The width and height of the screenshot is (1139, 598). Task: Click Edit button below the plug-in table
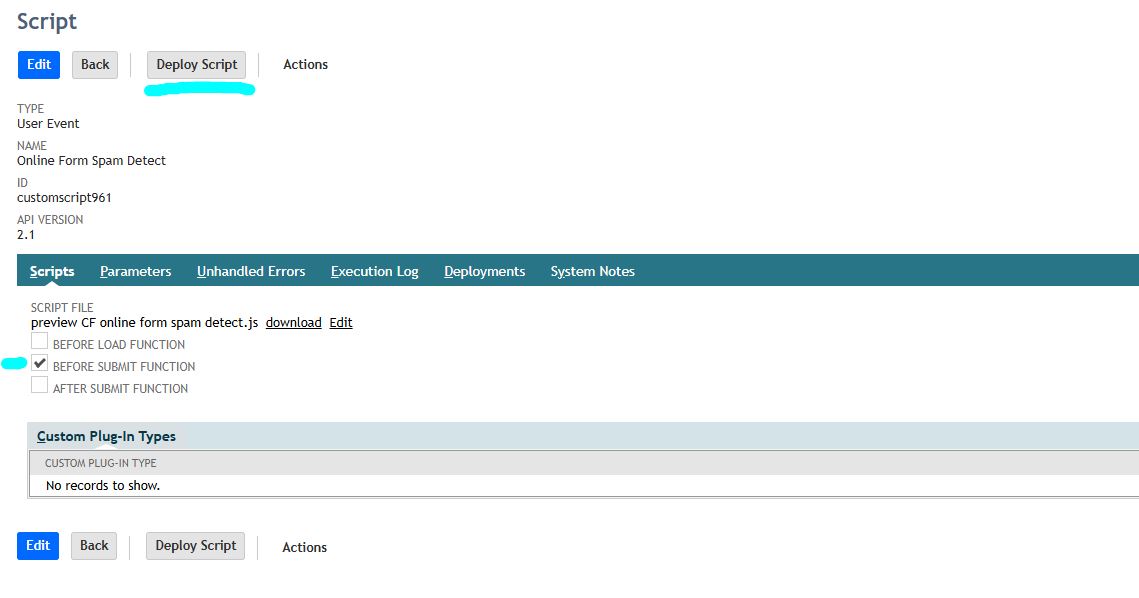(x=38, y=546)
